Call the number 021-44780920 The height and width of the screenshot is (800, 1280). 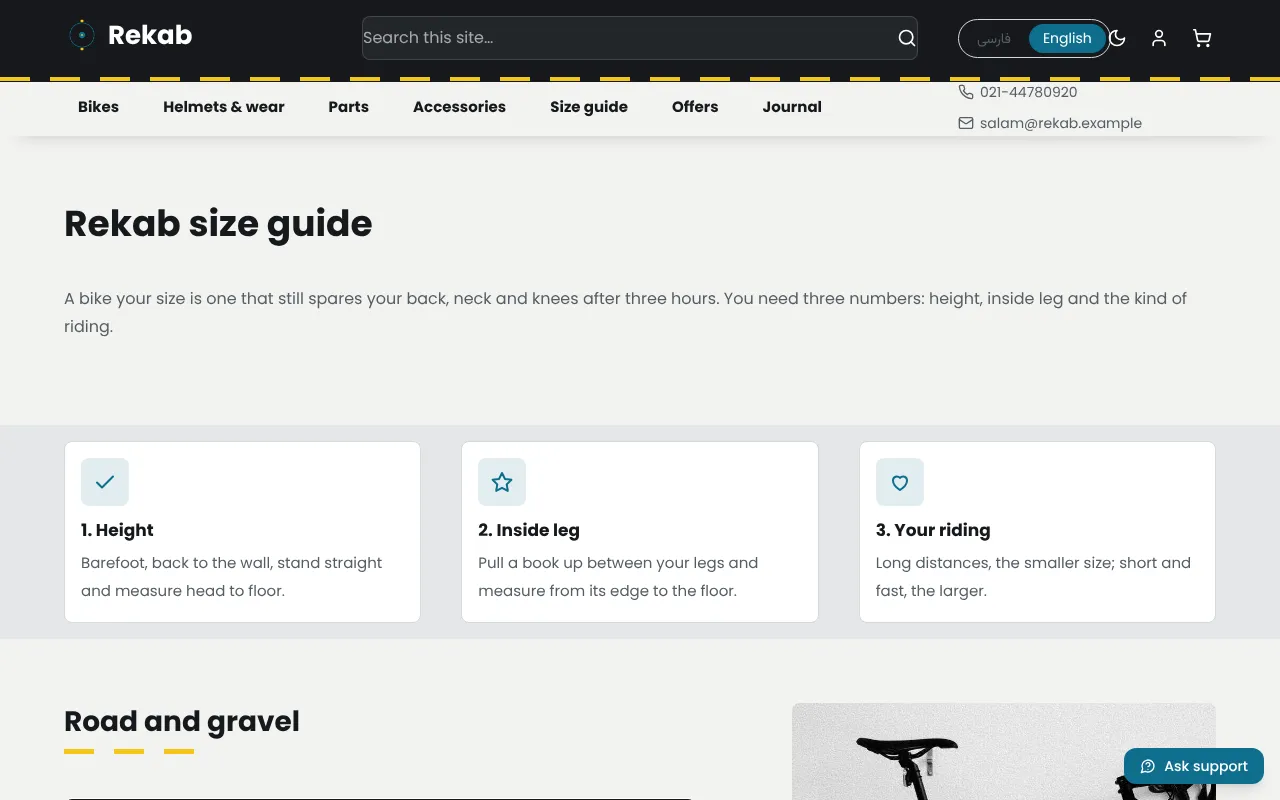click(1029, 92)
